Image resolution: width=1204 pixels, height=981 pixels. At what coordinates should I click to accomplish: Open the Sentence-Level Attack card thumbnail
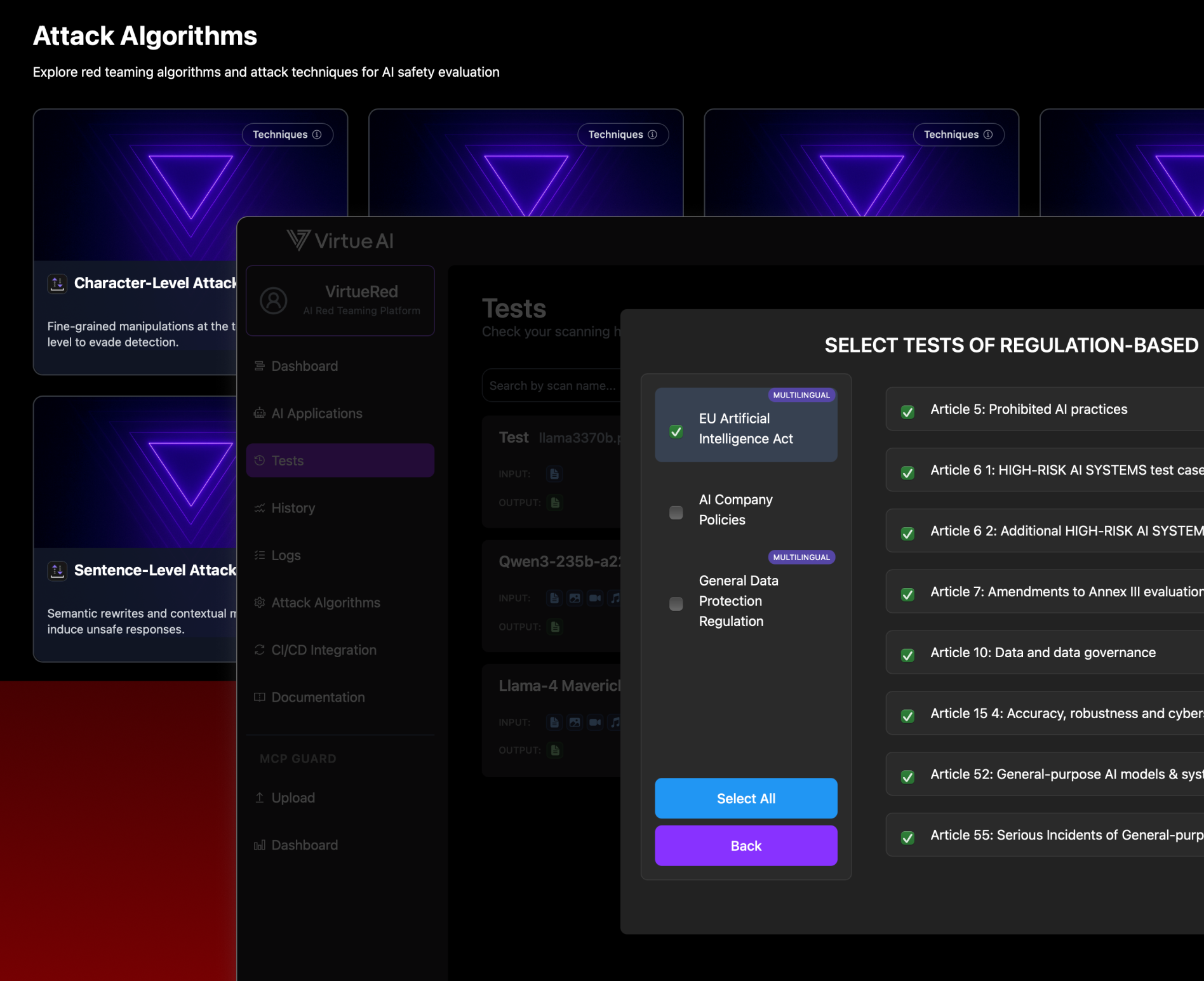(x=135, y=472)
